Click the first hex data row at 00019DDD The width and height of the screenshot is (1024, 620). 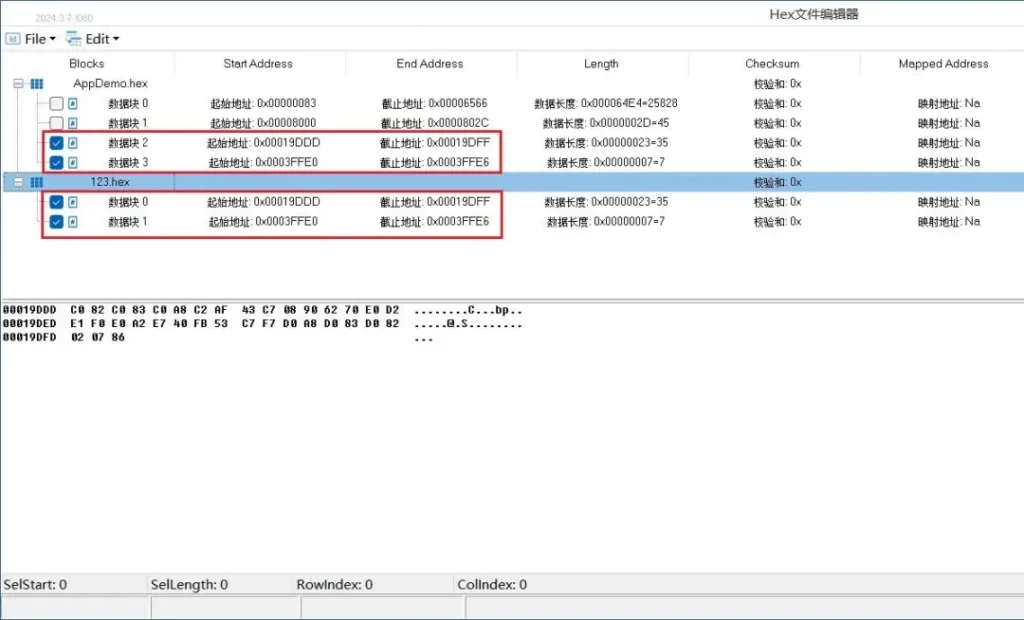click(200, 310)
